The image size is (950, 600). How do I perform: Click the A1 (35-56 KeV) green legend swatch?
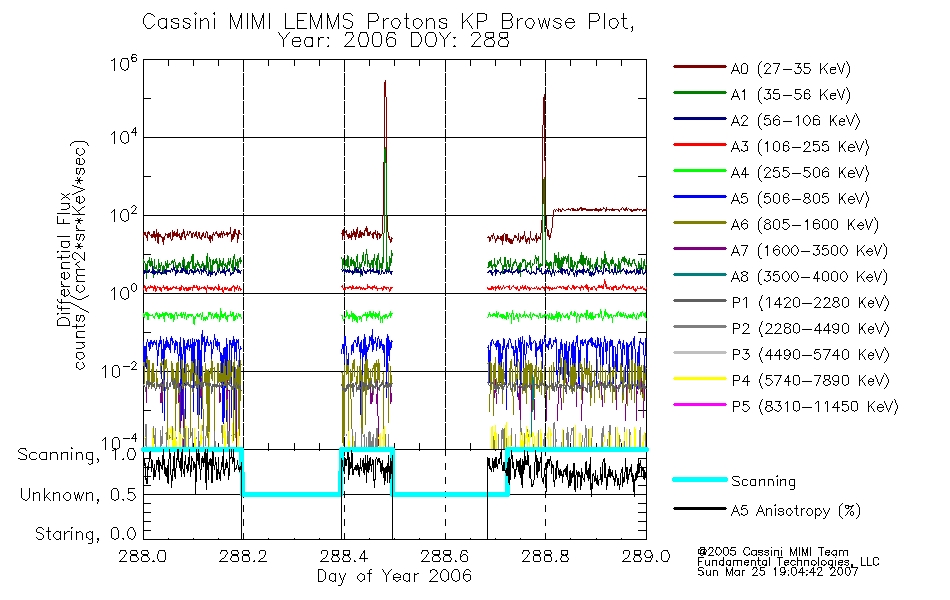tap(699, 93)
